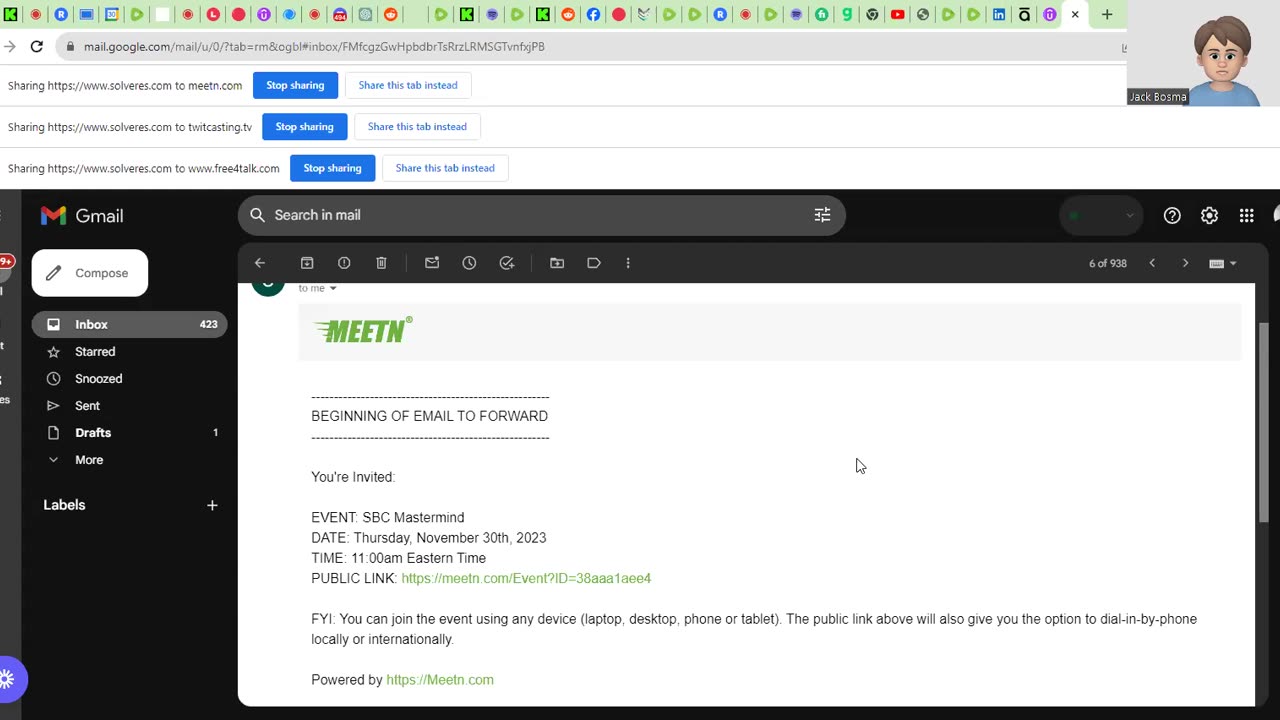Stop sharing to twitcasting.tv
1280x720 pixels.
point(304,127)
